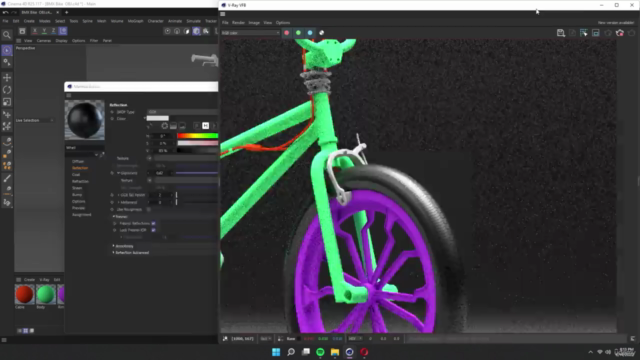This screenshot has height=360, width=640.
Task: Expand the GGX Tail Falloff parameter
Action: coord(119,195)
